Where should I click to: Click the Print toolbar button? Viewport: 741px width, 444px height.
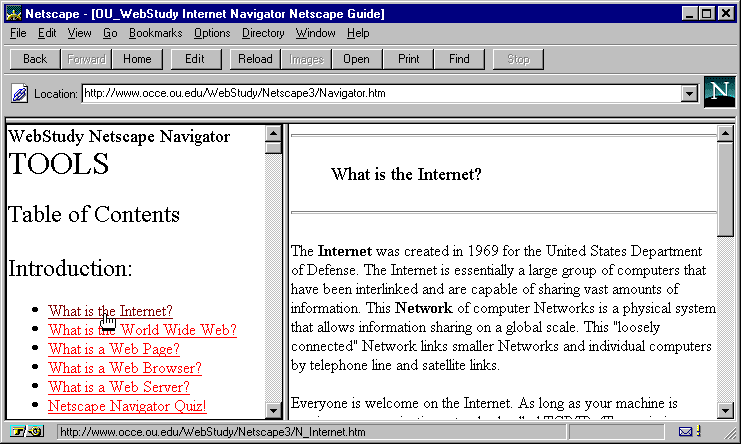pos(408,59)
